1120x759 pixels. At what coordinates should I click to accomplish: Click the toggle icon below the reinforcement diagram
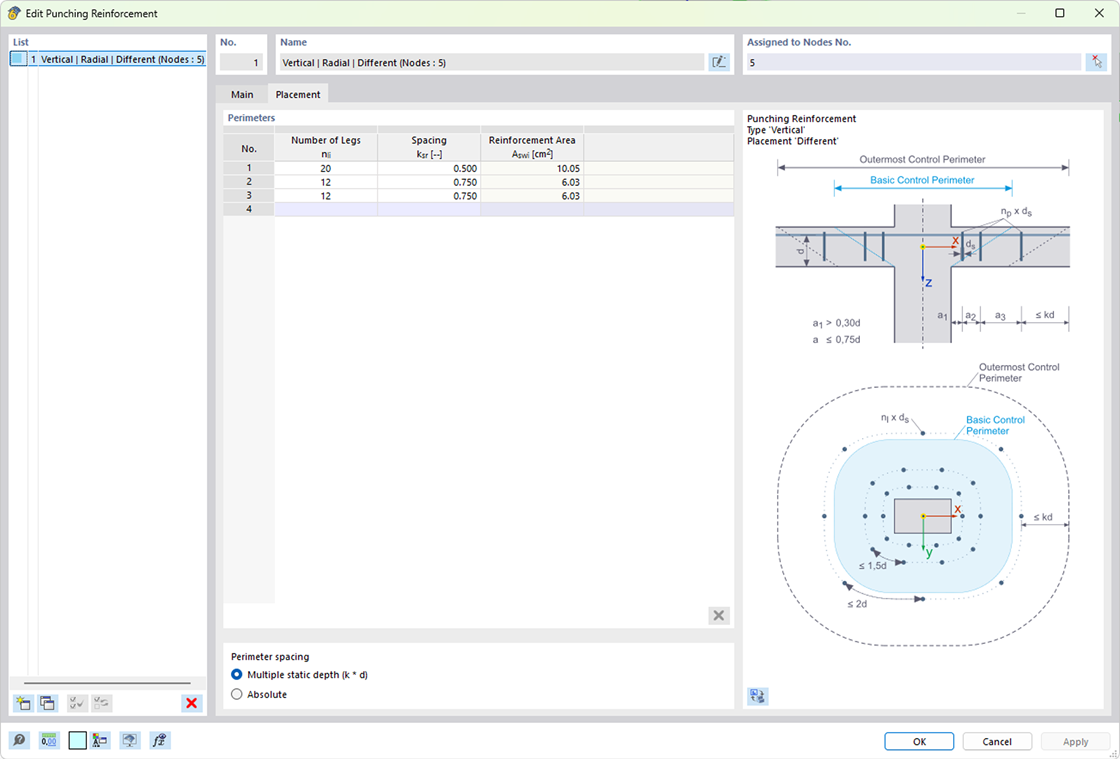point(758,695)
